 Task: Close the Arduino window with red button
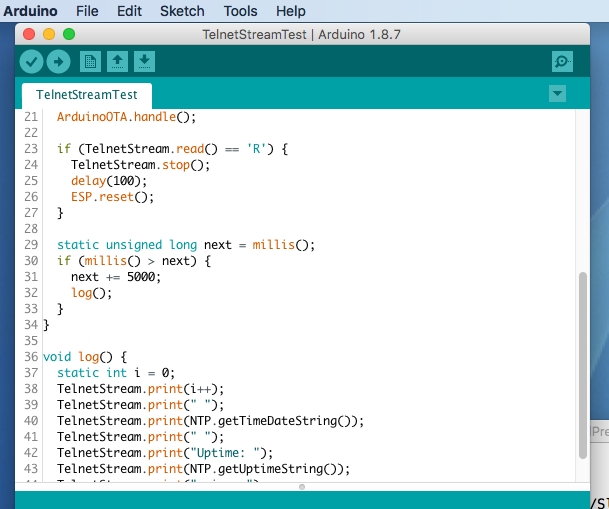(29, 34)
